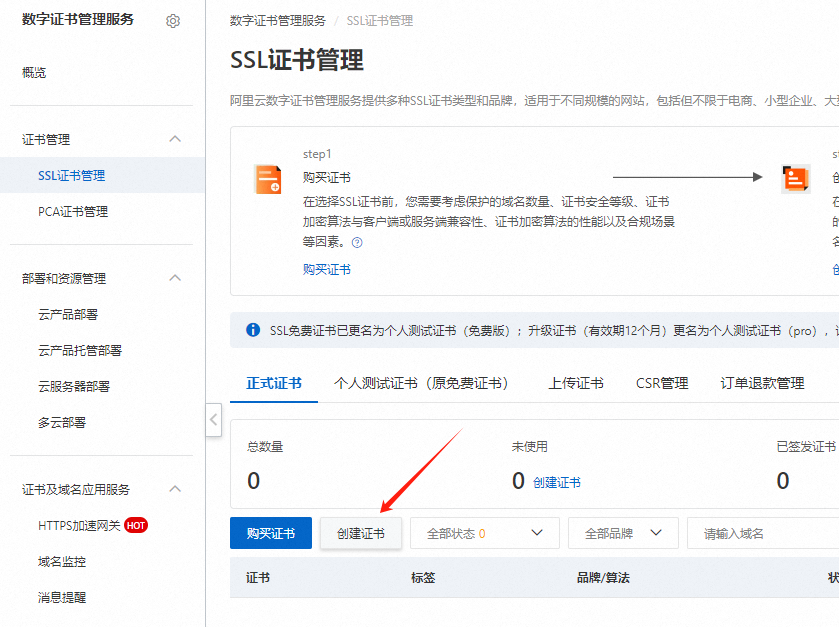Switch to the 上传证书 tab
This screenshot has height=627, width=839.
tap(576, 383)
